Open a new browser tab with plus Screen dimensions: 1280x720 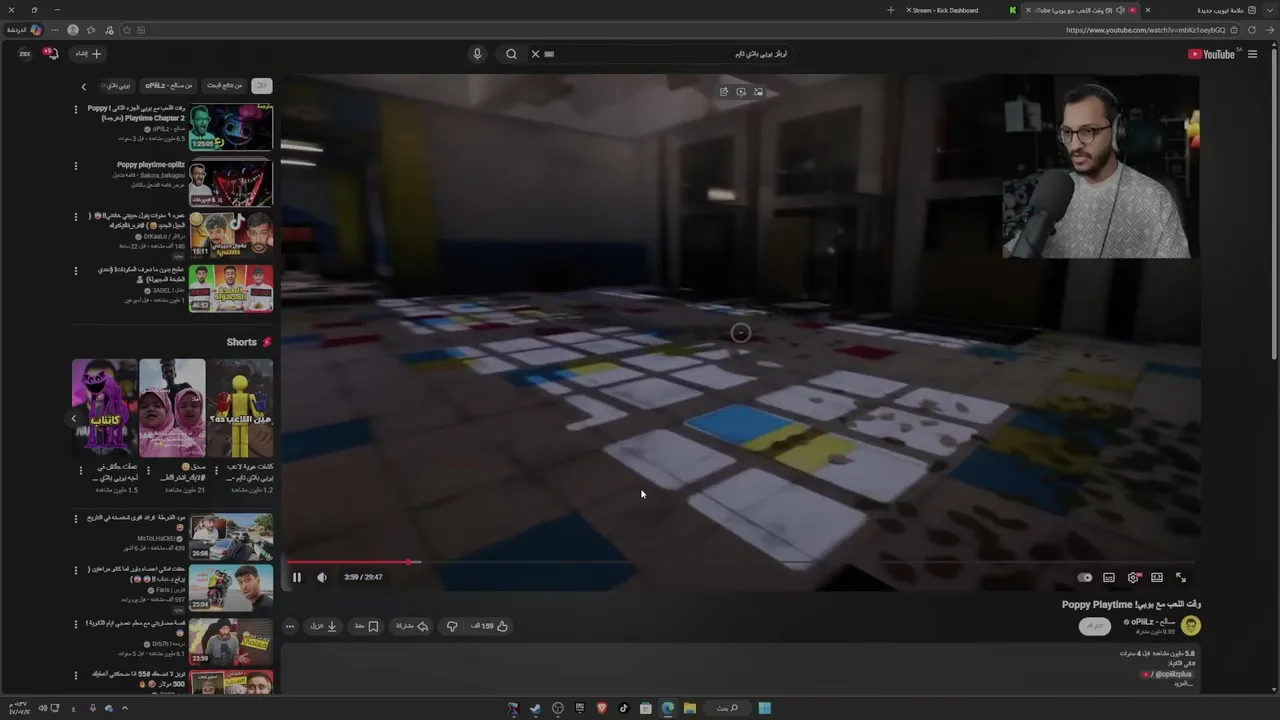tap(891, 10)
